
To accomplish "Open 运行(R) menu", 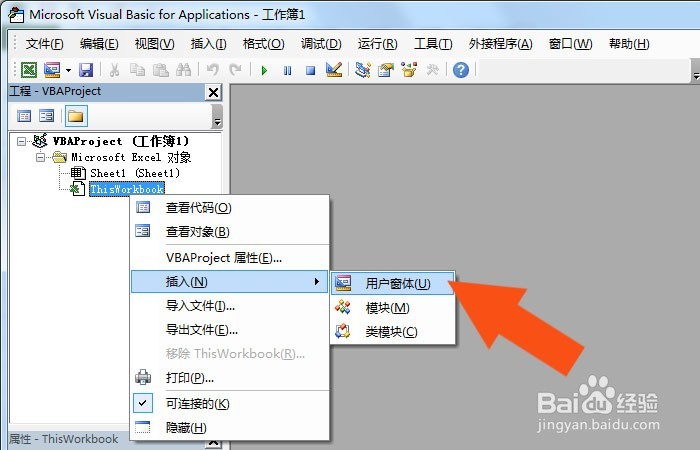I will [377, 44].
